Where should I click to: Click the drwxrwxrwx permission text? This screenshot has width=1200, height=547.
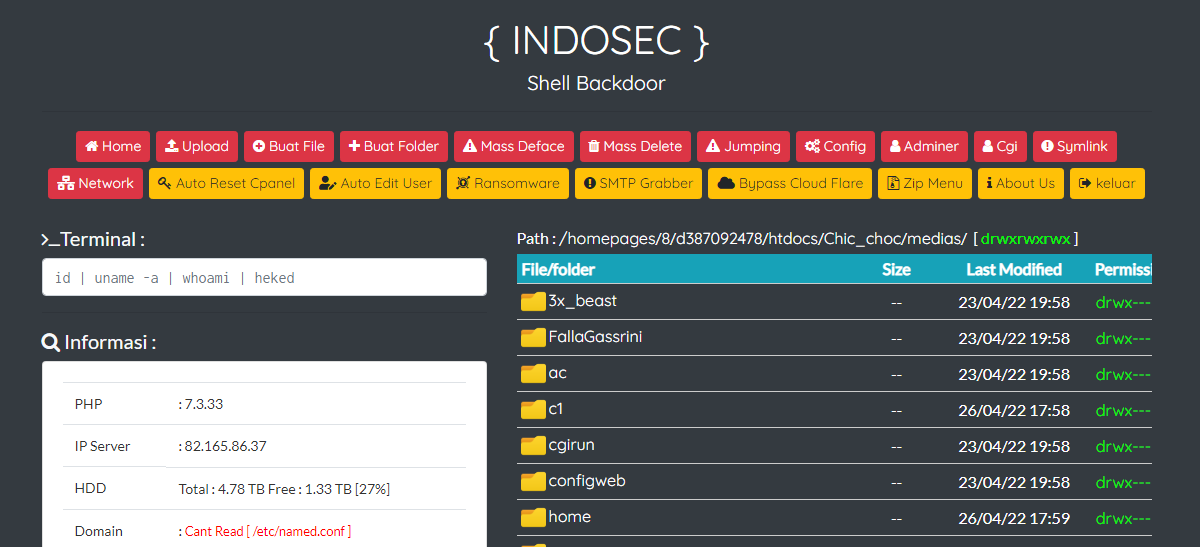(x=1025, y=239)
